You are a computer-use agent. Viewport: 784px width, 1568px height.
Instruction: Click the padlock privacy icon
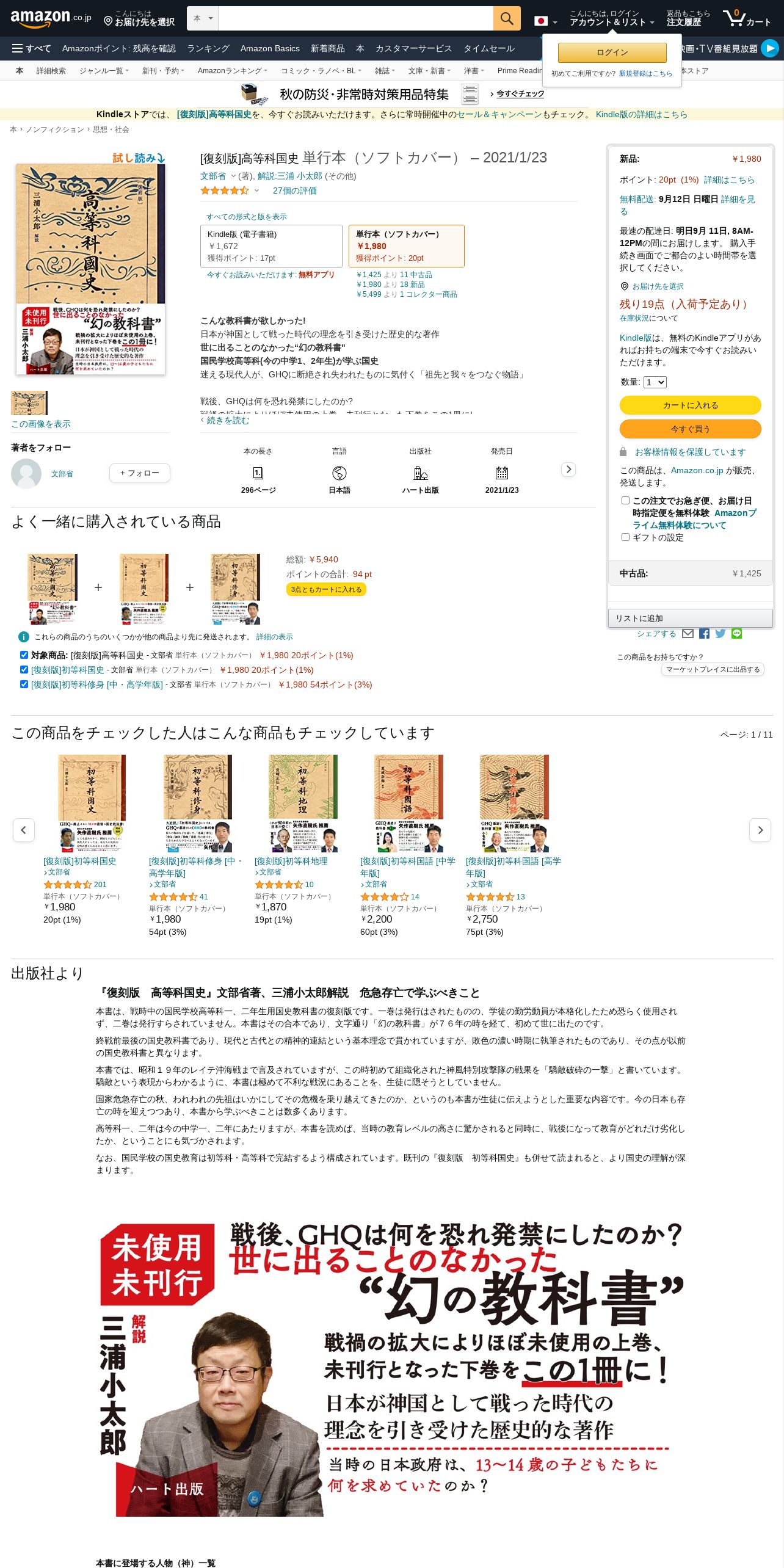click(x=623, y=452)
